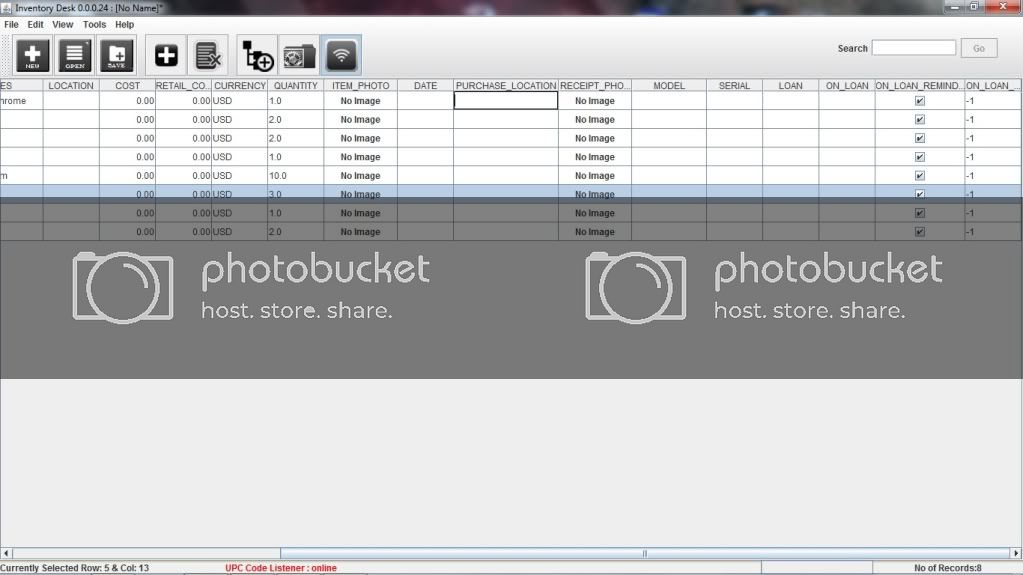Click 'Currently Selected Row' status text
The width and height of the screenshot is (1023, 575).
(x=74, y=568)
